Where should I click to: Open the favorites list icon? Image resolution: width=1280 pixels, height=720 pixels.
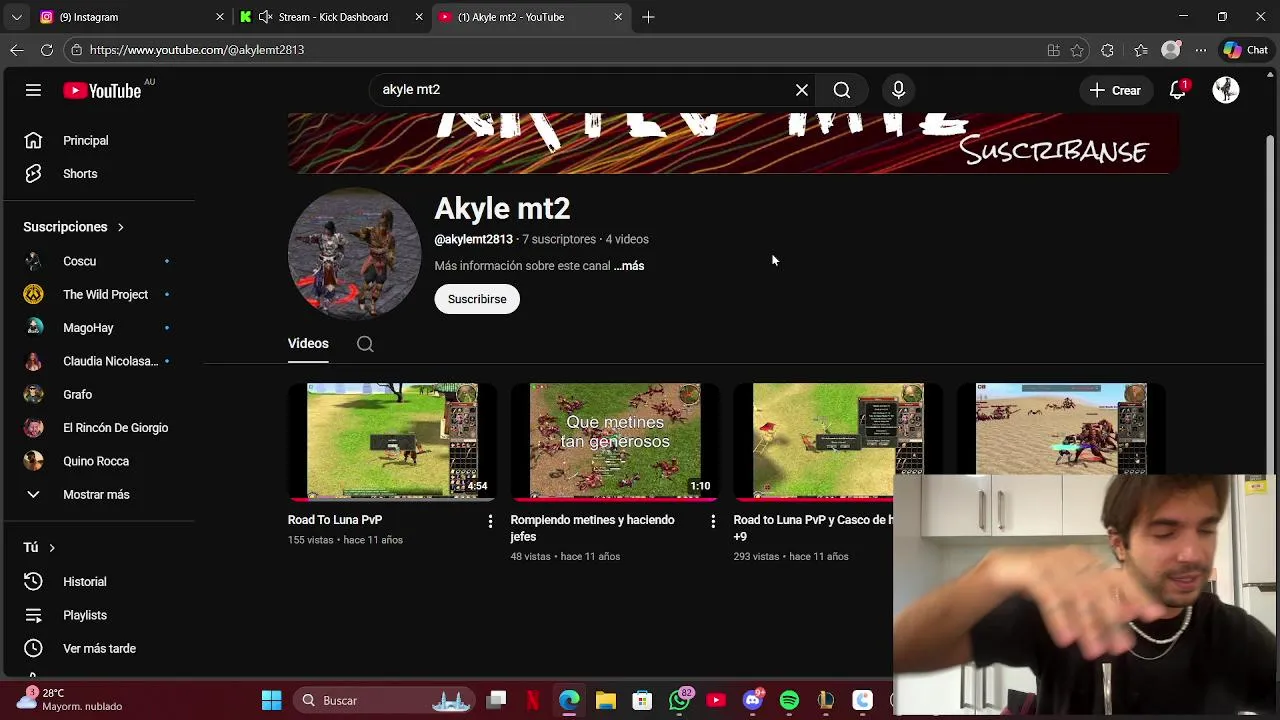pyautogui.click(x=1141, y=50)
